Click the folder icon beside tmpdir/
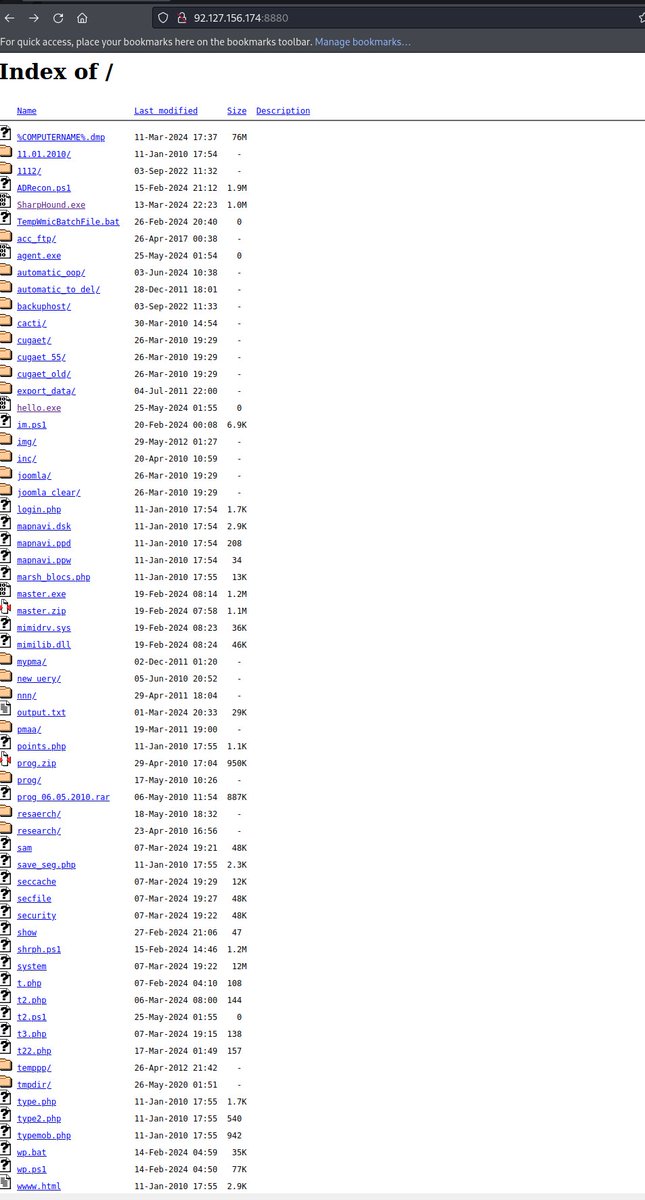This screenshot has width=645, height=1200. pyautogui.click(x=5, y=1084)
